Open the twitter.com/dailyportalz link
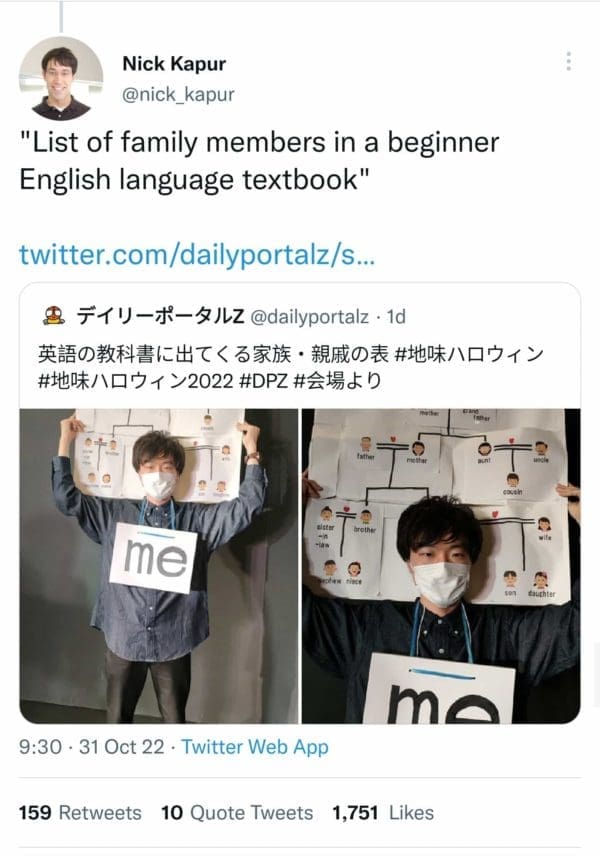600x856 pixels. click(197, 254)
